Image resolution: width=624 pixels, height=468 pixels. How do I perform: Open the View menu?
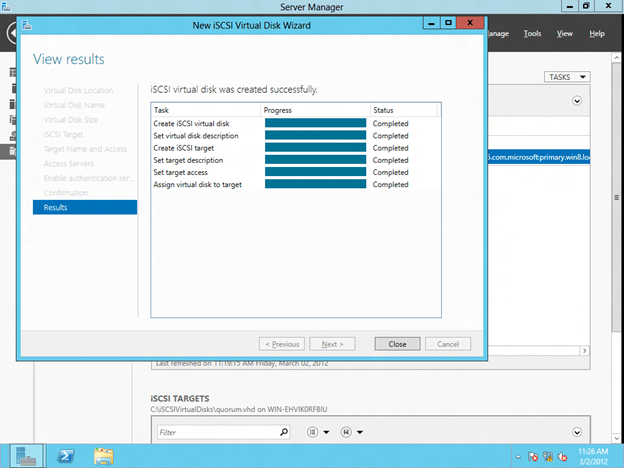coord(565,33)
